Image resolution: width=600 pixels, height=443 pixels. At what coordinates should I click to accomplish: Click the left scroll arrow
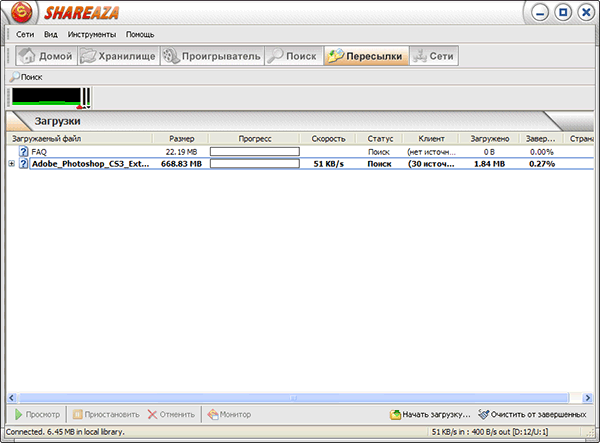point(11,398)
